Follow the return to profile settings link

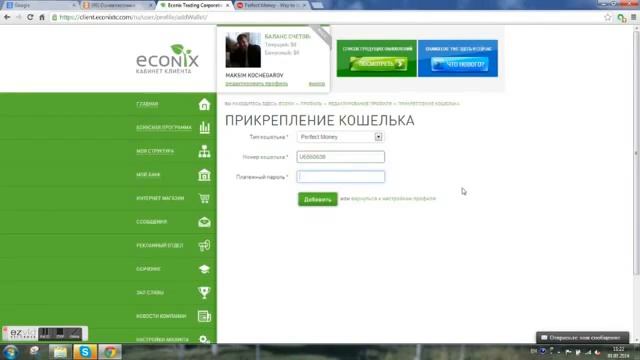(x=393, y=199)
